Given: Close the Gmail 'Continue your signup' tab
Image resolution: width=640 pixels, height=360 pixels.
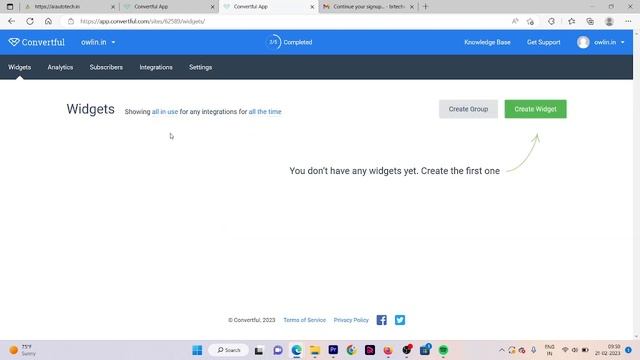Looking at the screenshot, I should click(x=412, y=7).
